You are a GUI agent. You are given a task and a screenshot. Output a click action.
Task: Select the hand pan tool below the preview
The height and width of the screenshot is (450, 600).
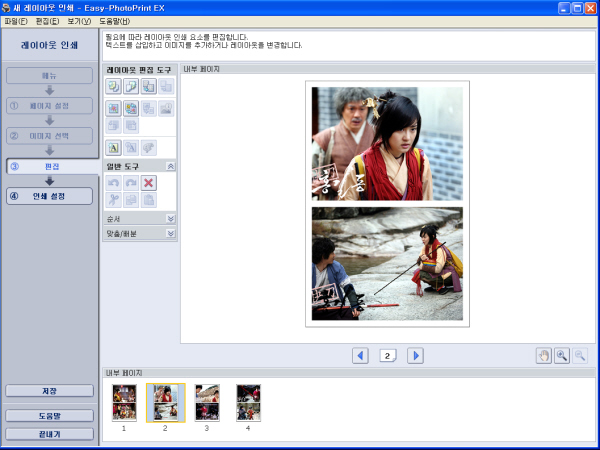[543, 356]
